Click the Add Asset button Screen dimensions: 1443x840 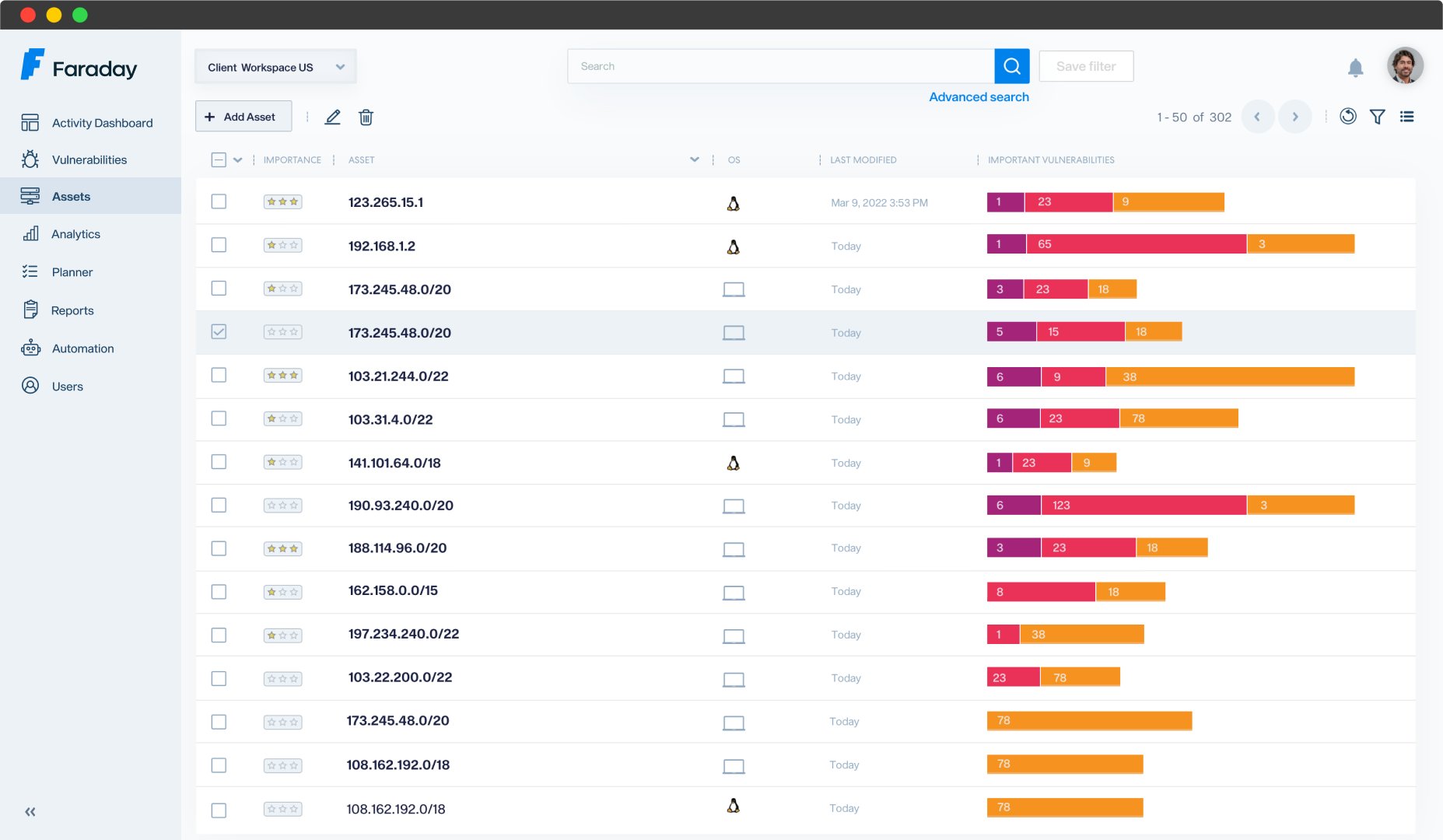point(243,117)
